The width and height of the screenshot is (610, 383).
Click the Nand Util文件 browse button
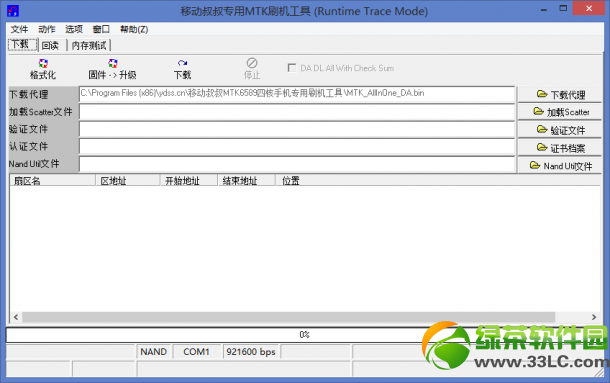coord(559,166)
